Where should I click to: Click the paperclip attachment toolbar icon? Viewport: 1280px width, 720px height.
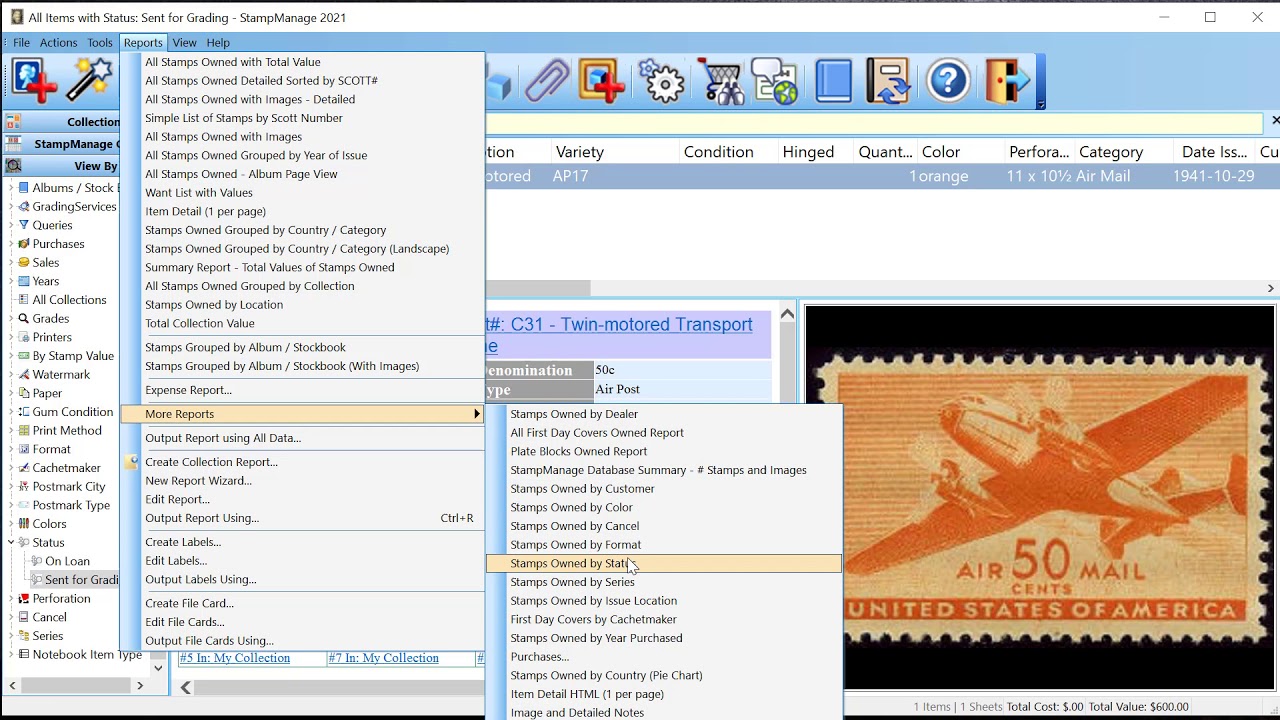pyautogui.click(x=547, y=81)
